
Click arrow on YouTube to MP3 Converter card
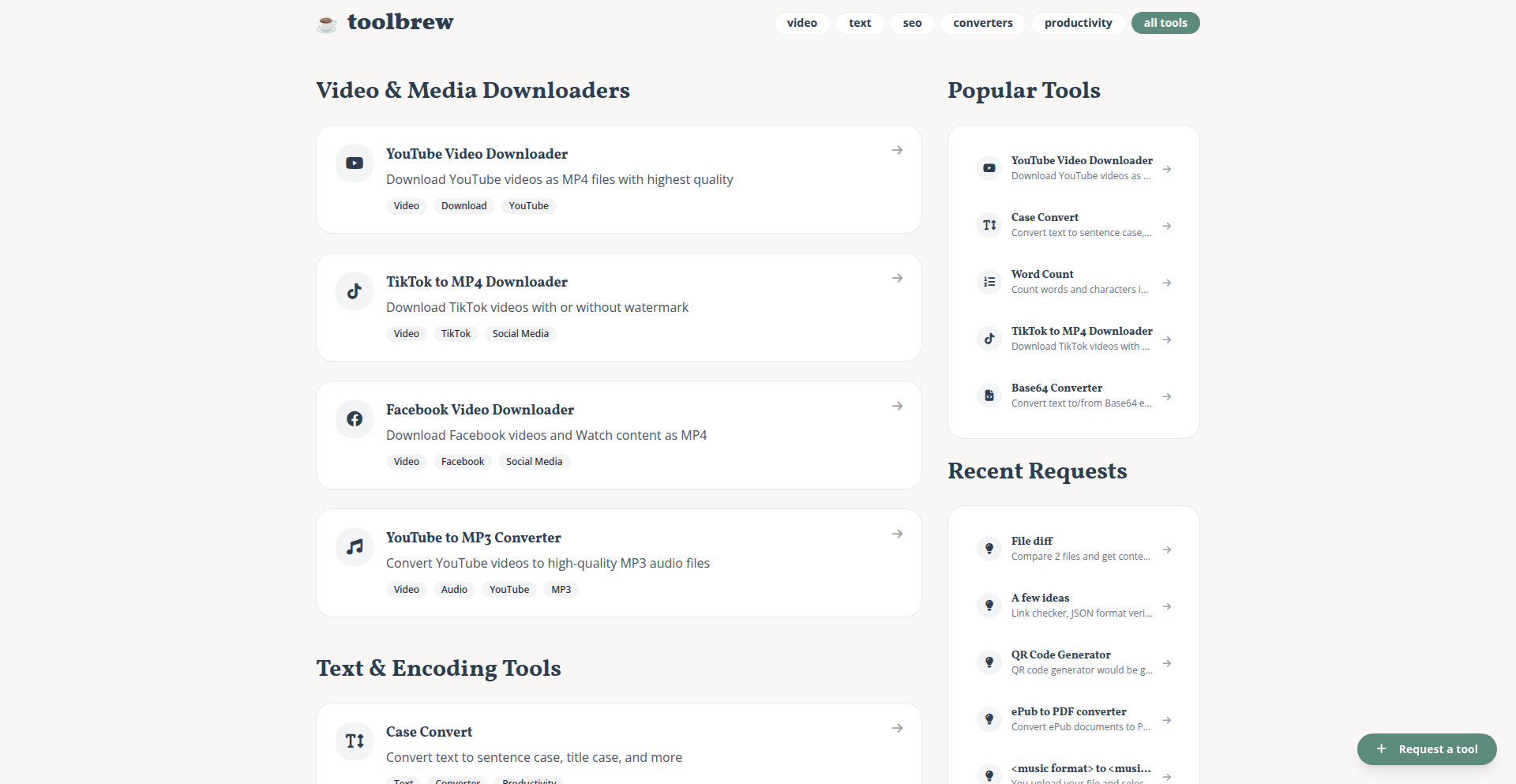point(898,534)
